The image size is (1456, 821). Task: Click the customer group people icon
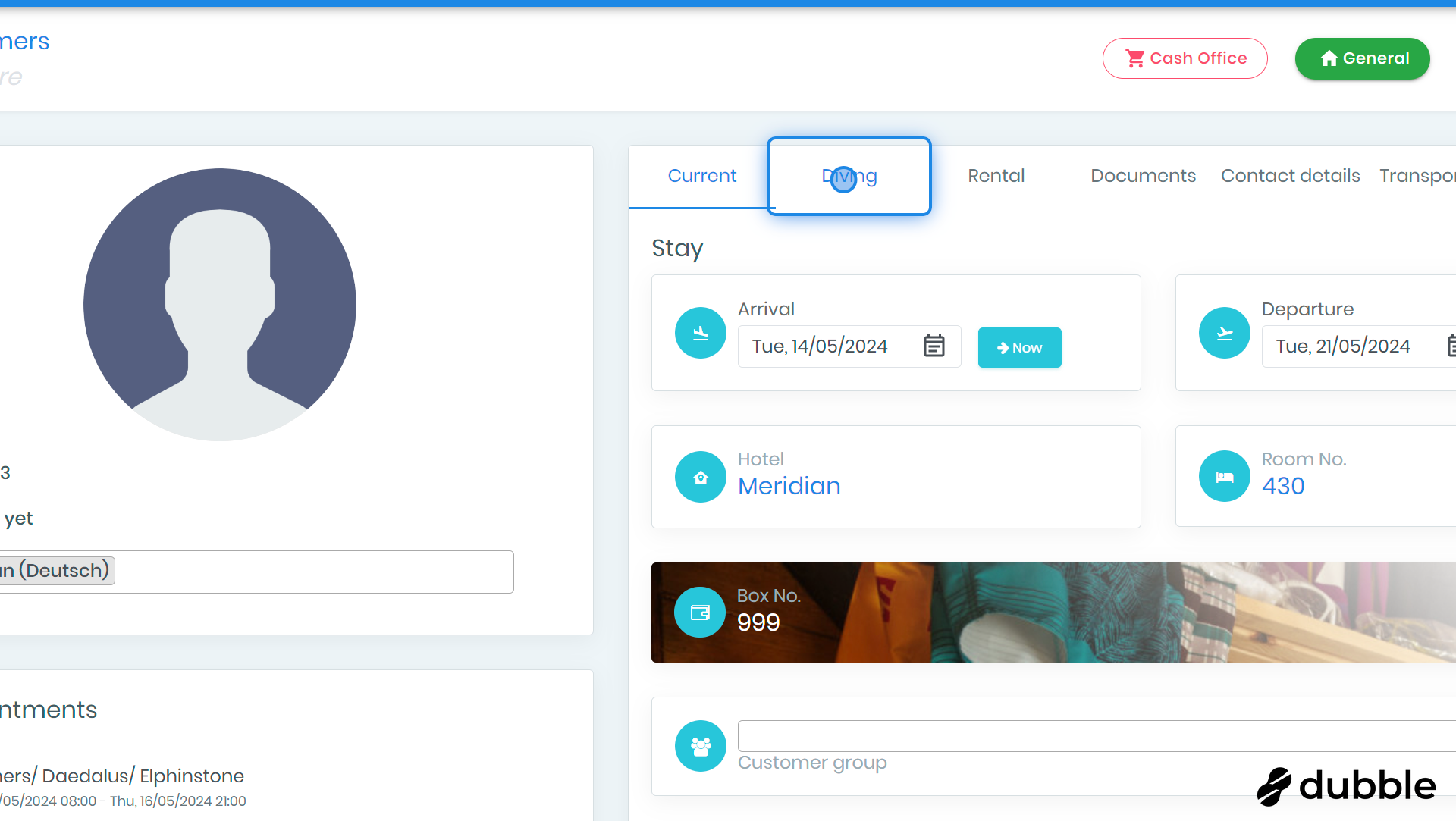coord(701,746)
